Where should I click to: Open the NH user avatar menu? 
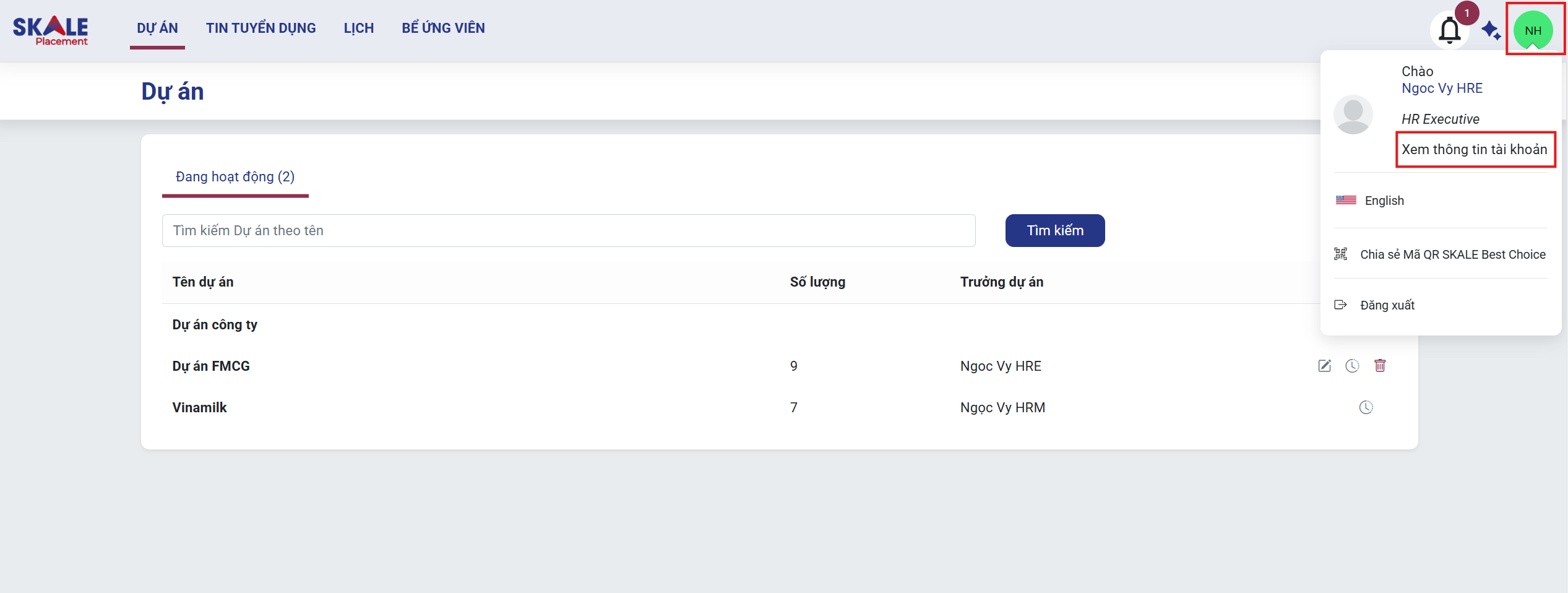click(x=1533, y=30)
